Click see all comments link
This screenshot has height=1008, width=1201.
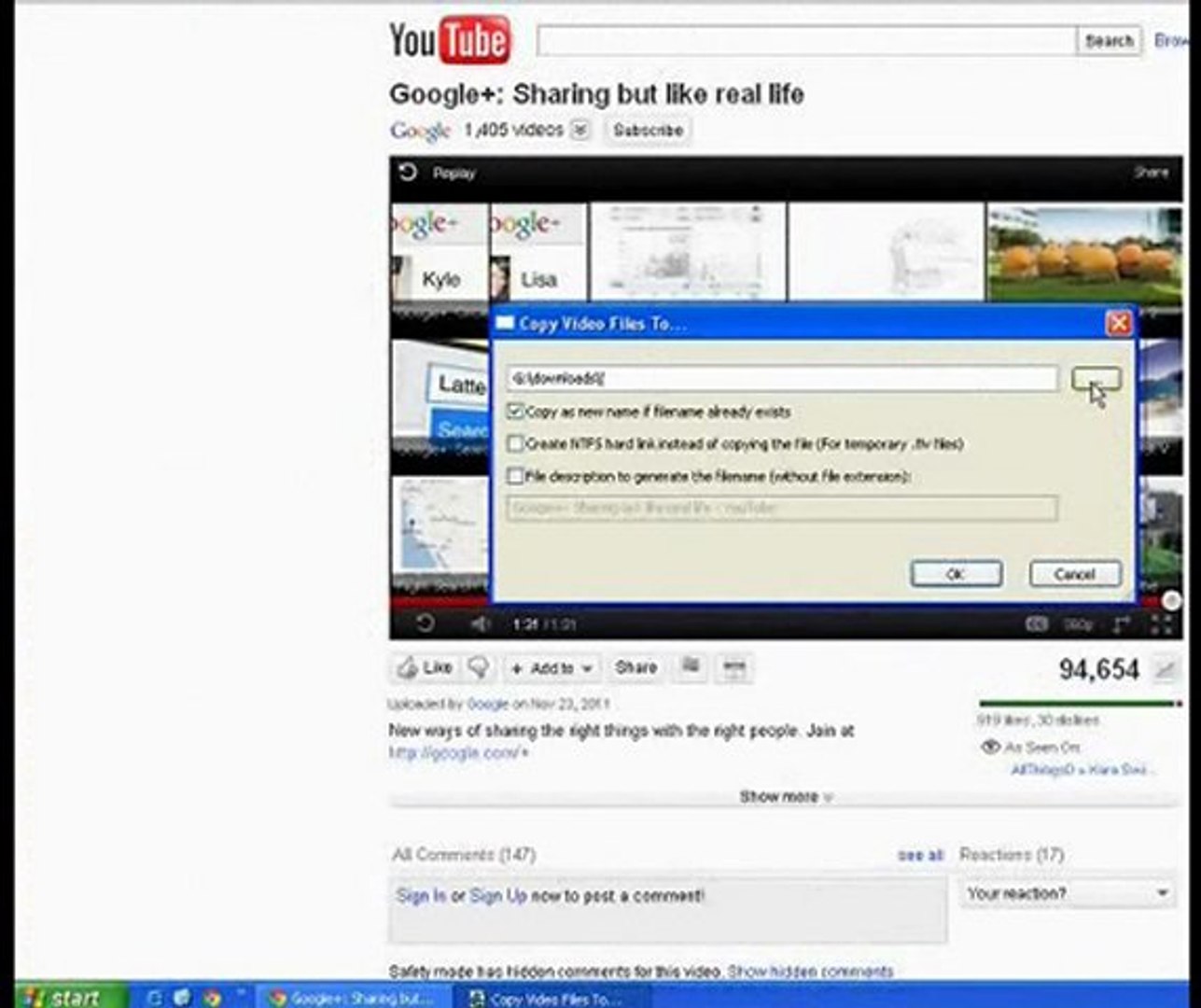pos(920,854)
